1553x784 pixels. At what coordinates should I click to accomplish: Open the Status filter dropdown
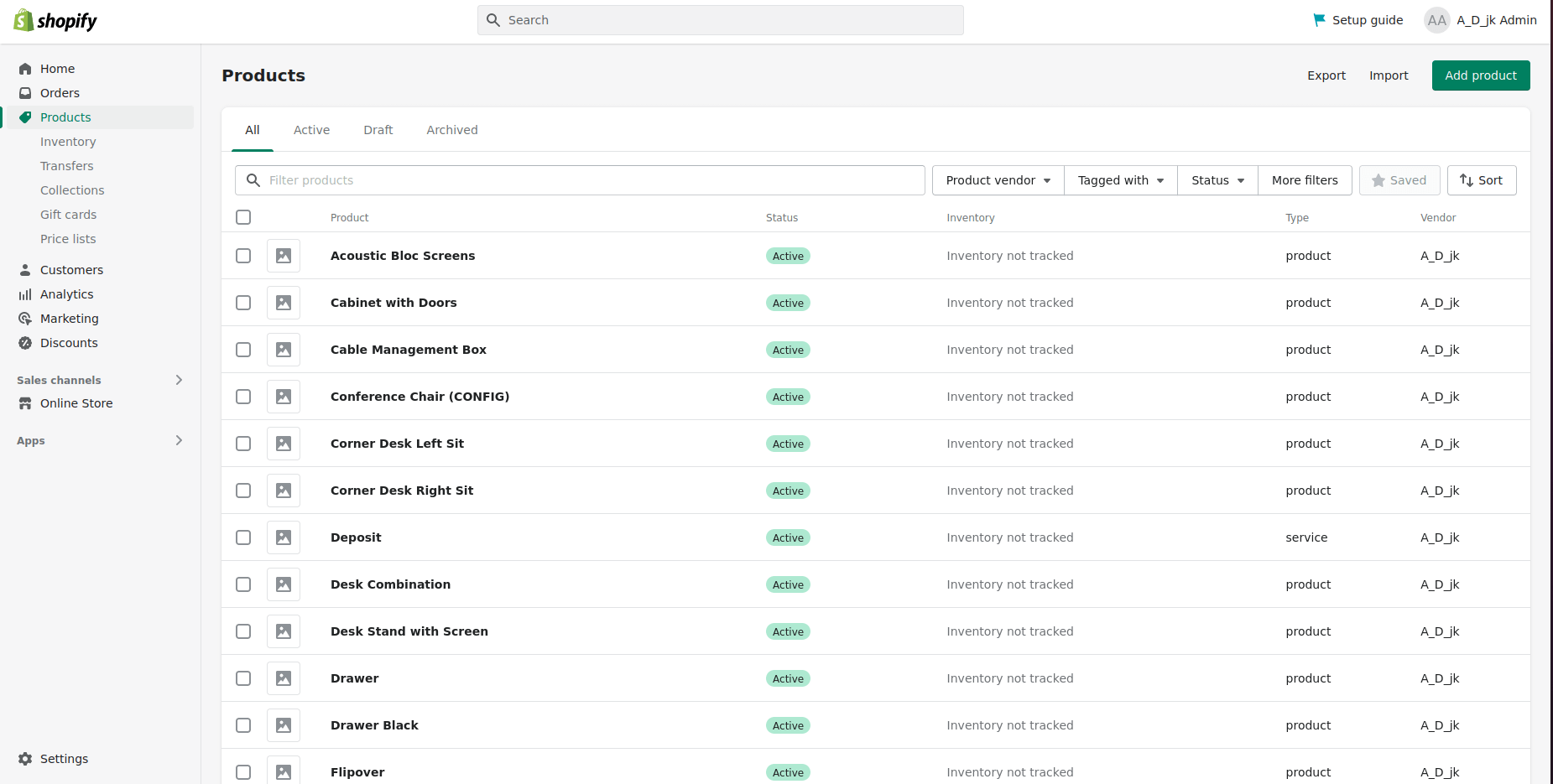[x=1217, y=180]
